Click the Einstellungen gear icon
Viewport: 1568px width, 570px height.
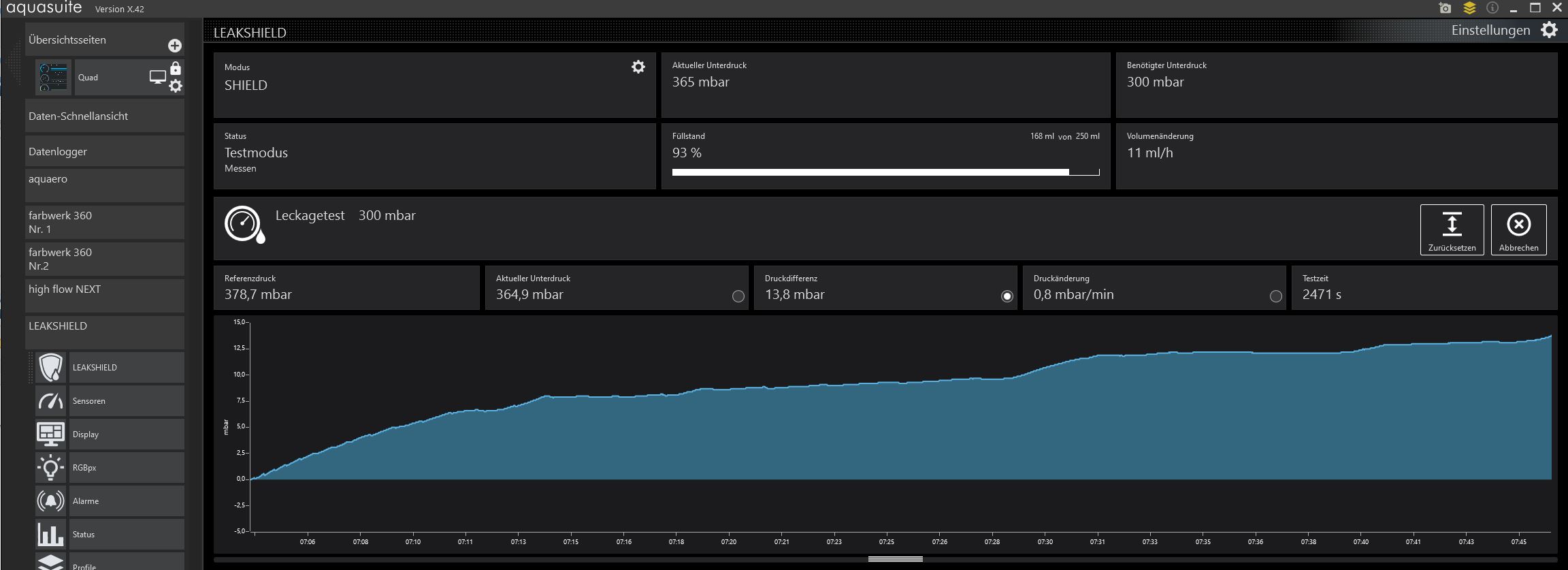tap(1549, 30)
